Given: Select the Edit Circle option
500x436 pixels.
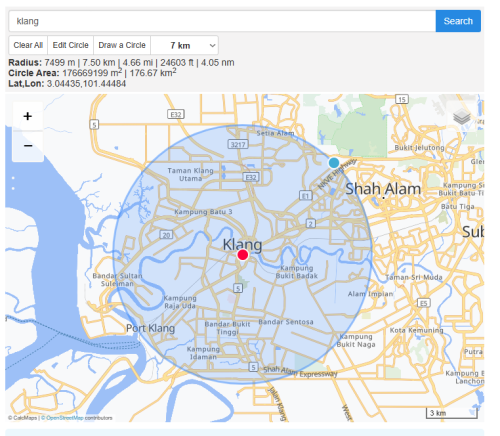Looking at the screenshot, I should tap(70, 45).
